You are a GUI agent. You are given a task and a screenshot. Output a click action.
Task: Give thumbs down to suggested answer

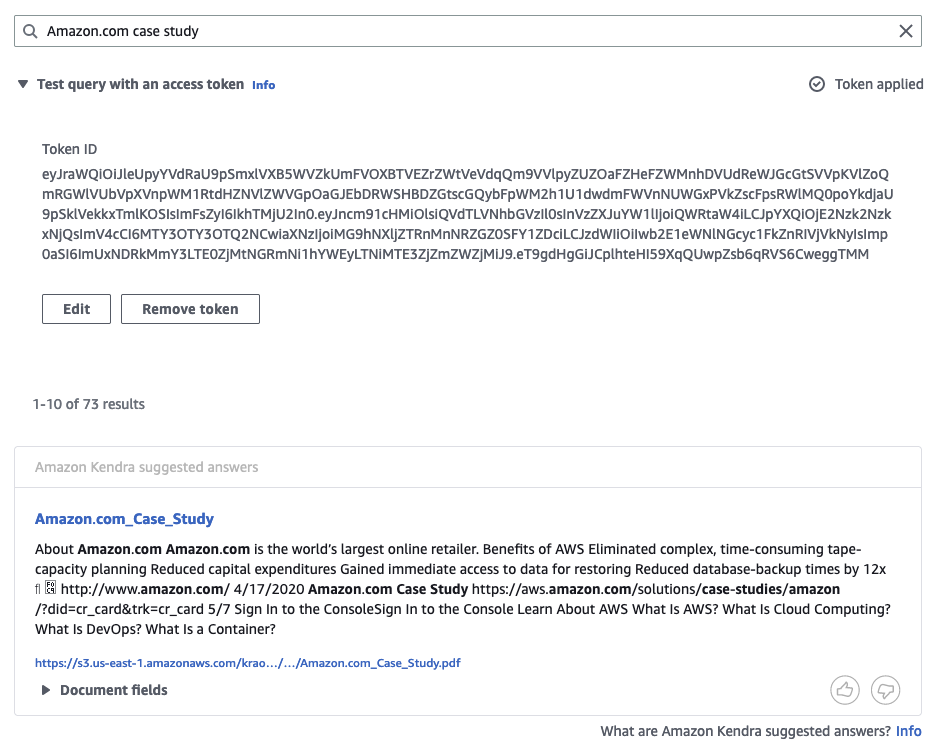[885, 690]
